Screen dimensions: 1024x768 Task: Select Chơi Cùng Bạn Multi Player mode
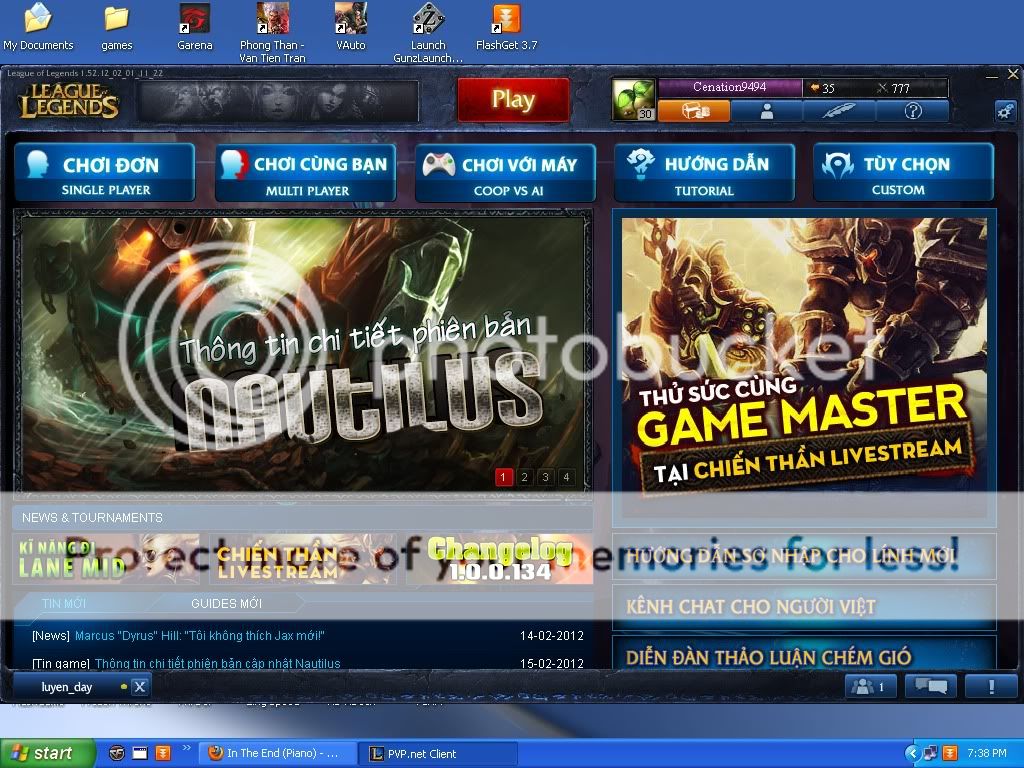pos(306,172)
